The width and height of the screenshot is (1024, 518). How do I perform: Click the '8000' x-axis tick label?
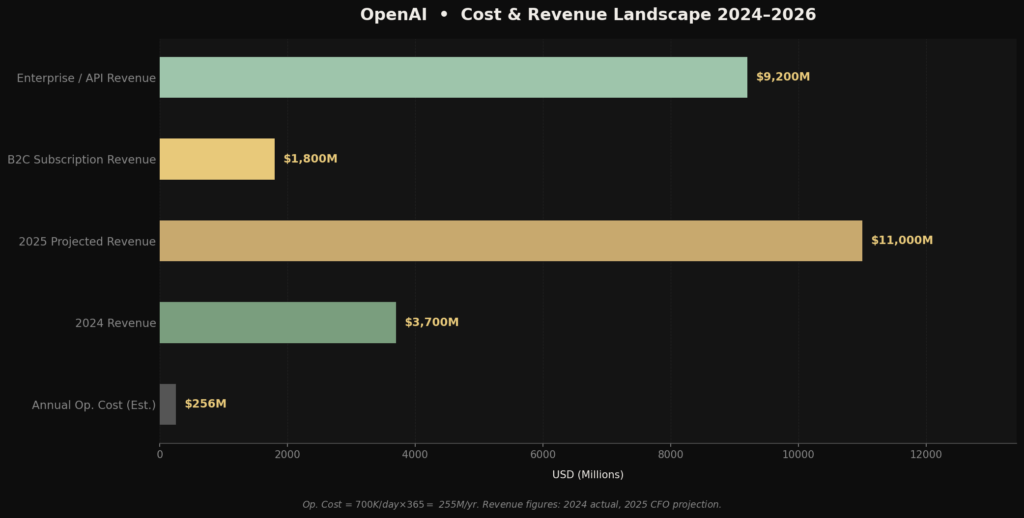(671, 455)
